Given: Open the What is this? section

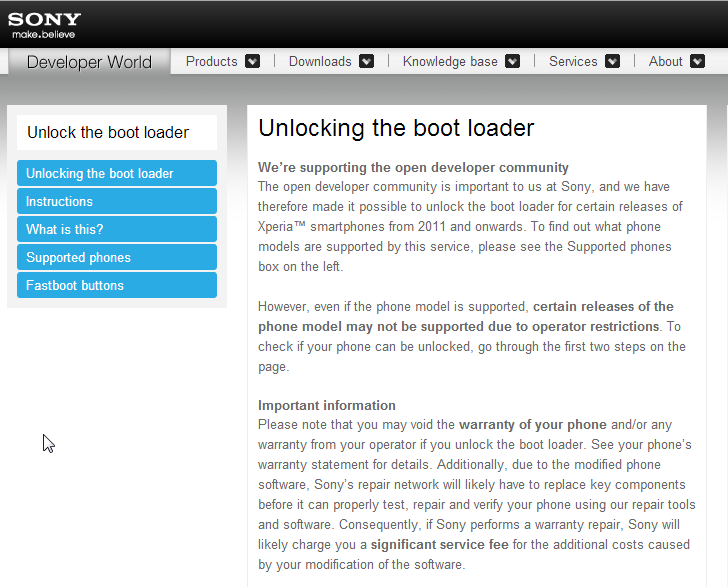Looking at the screenshot, I should (x=117, y=229).
